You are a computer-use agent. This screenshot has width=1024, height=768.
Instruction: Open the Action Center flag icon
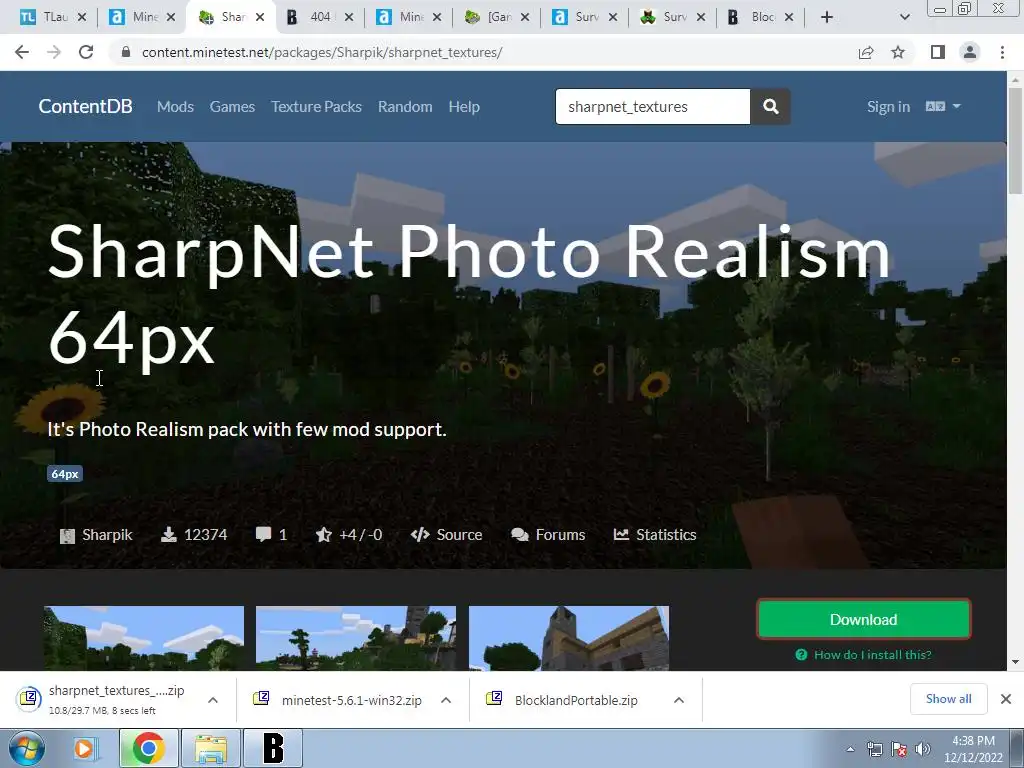(899, 749)
